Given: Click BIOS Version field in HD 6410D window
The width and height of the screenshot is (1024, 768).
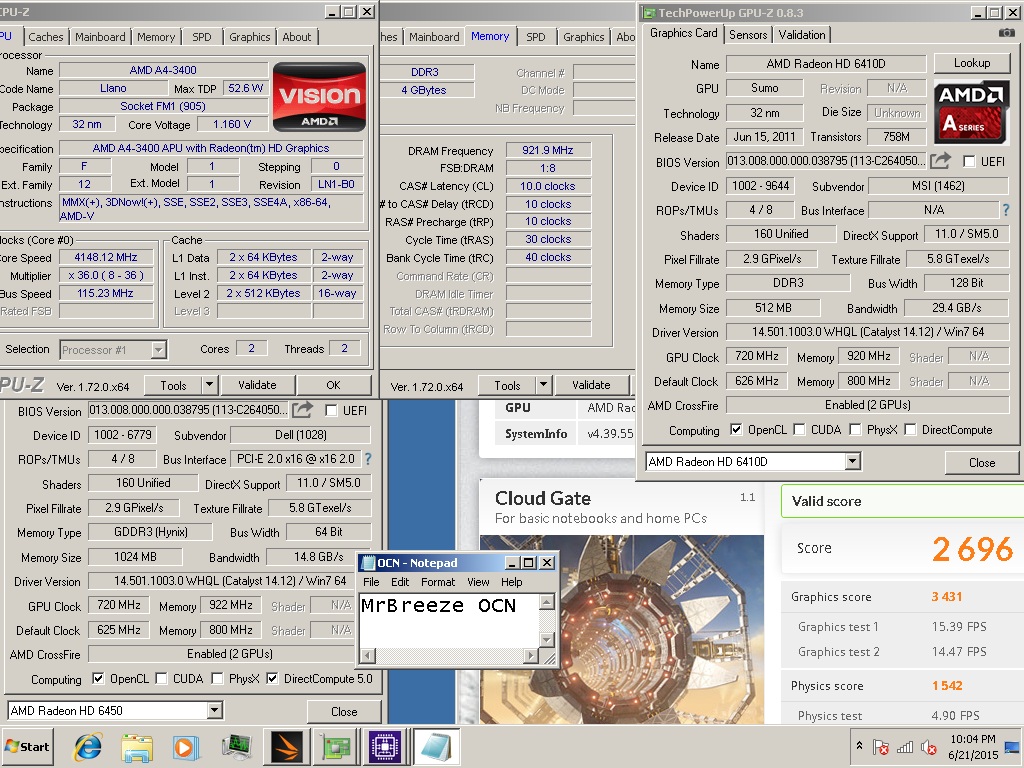Looking at the screenshot, I should pos(826,161).
